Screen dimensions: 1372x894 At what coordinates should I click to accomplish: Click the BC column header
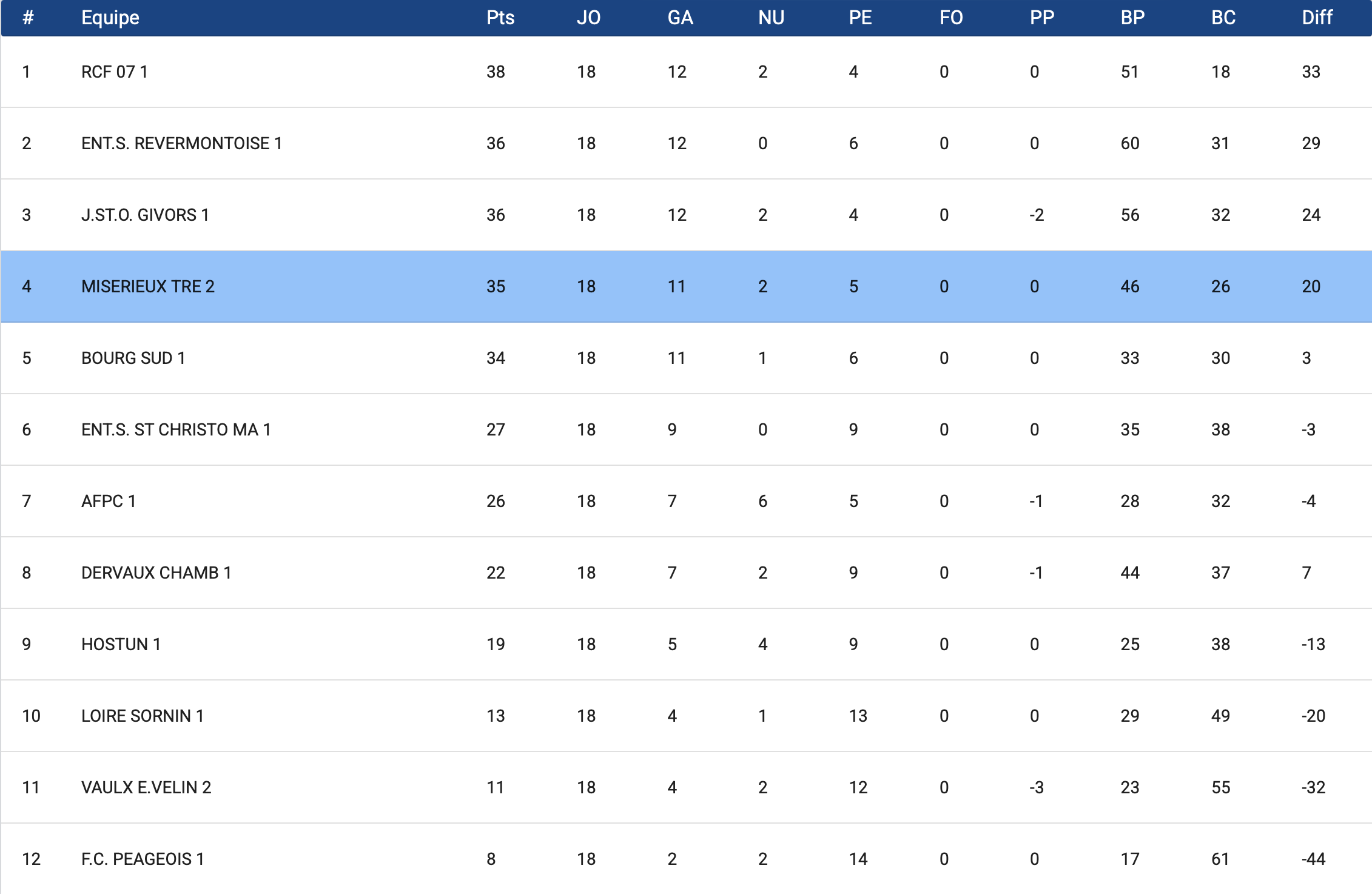pyautogui.click(x=1223, y=18)
